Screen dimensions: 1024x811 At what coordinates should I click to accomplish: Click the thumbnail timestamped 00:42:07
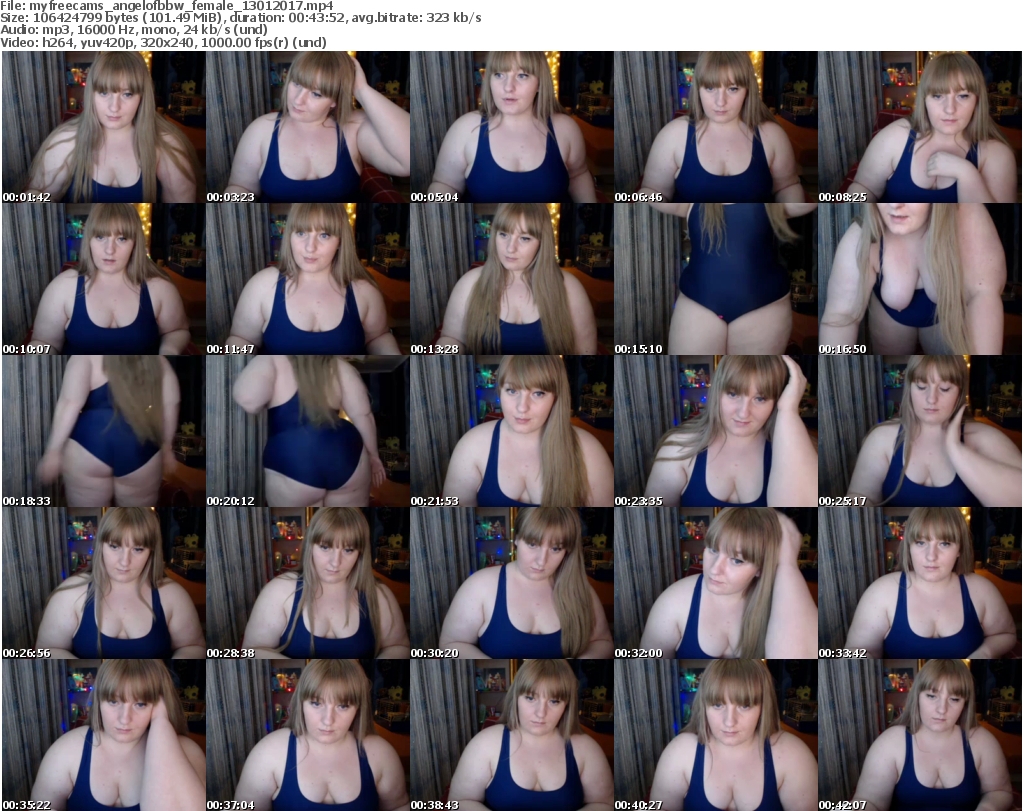tap(920, 735)
